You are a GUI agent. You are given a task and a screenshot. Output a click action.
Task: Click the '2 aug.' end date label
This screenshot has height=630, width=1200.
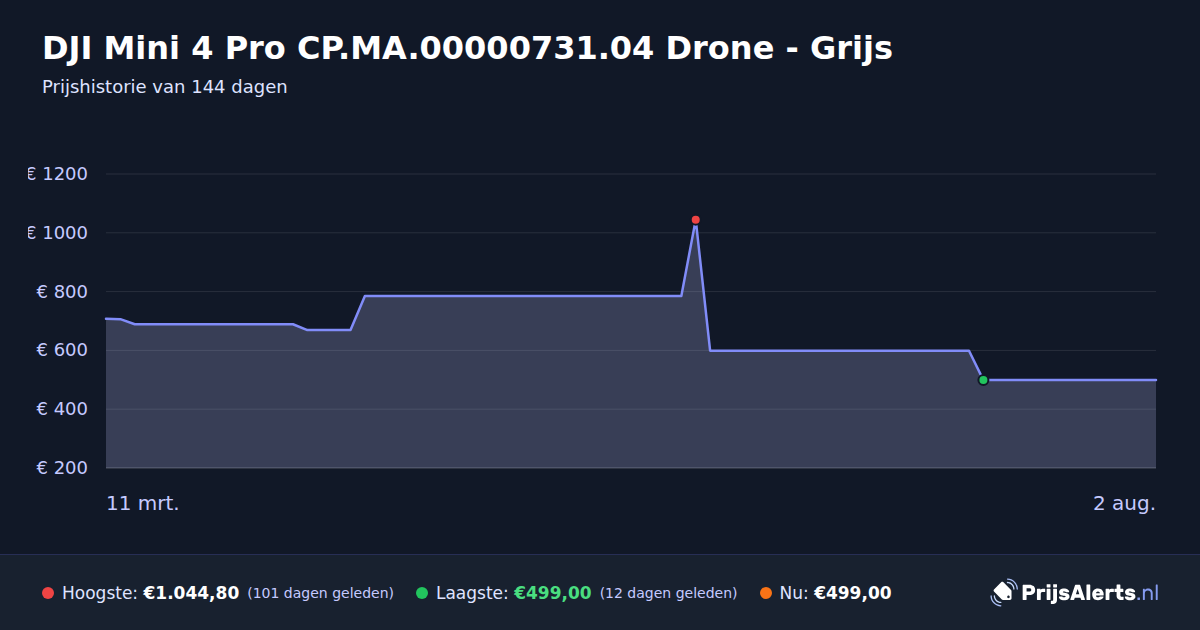click(x=1124, y=503)
